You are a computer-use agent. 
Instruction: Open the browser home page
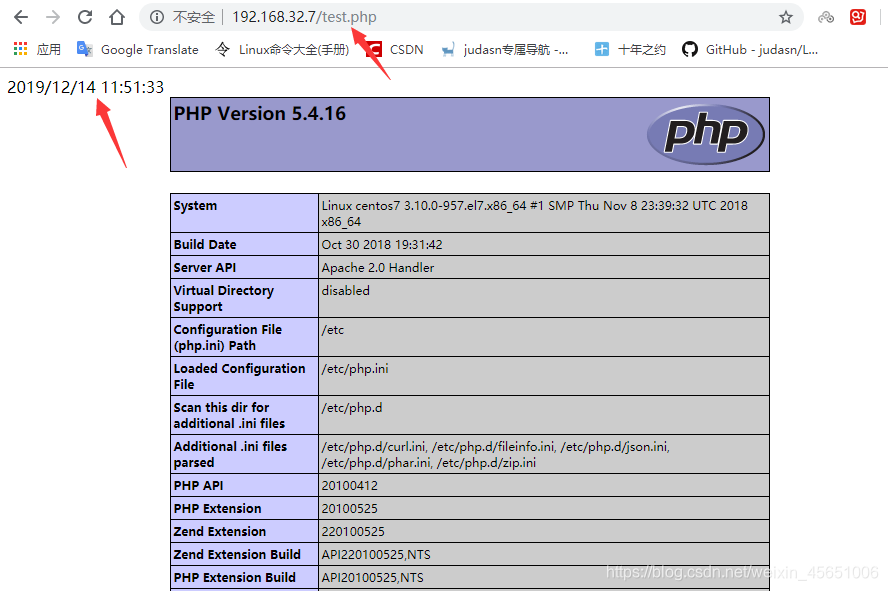(x=117, y=17)
